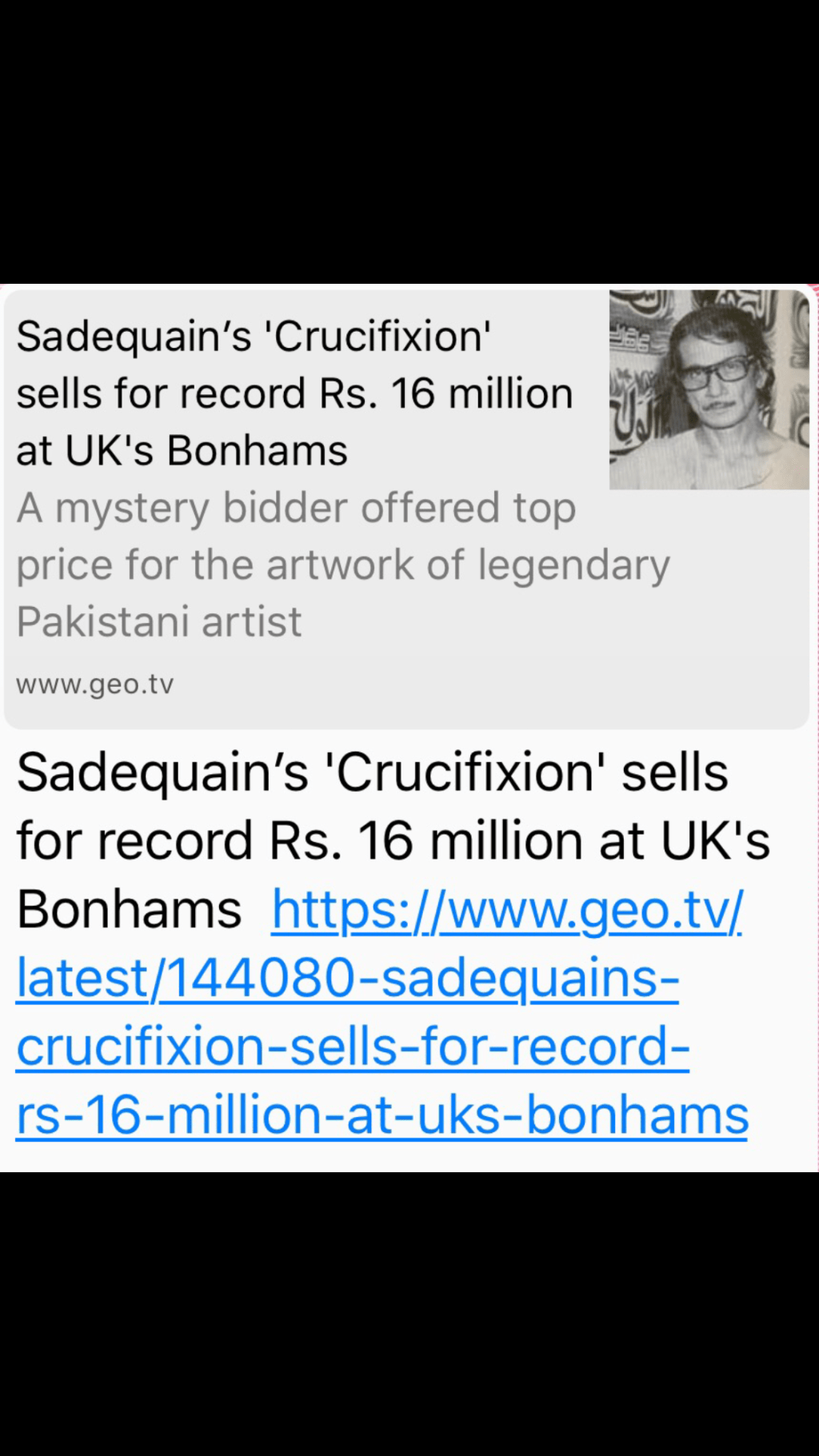The height and width of the screenshot is (1456, 819).
Task: Open the https://www.geo.tv/ hyperlink line
Action: tap(507, 911)
